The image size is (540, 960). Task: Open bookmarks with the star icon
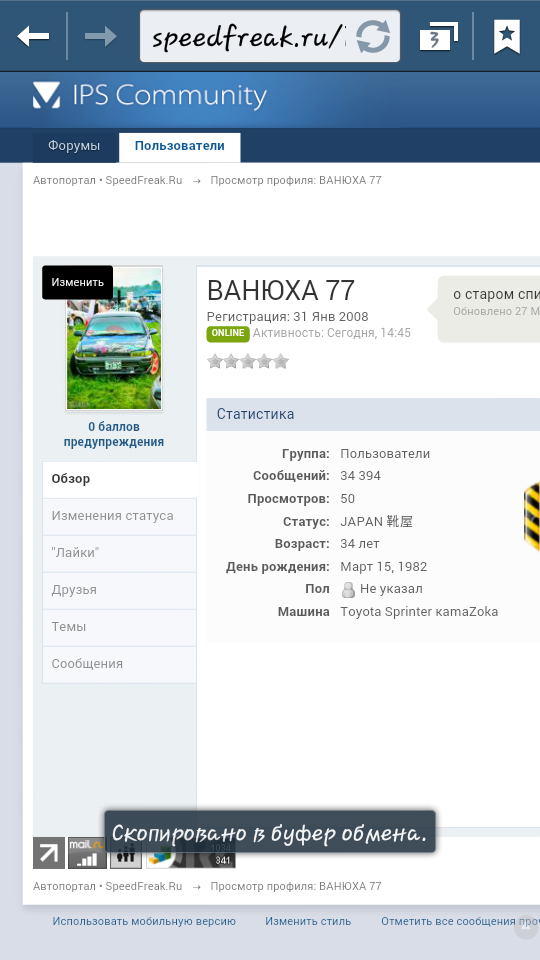[507, 37]
